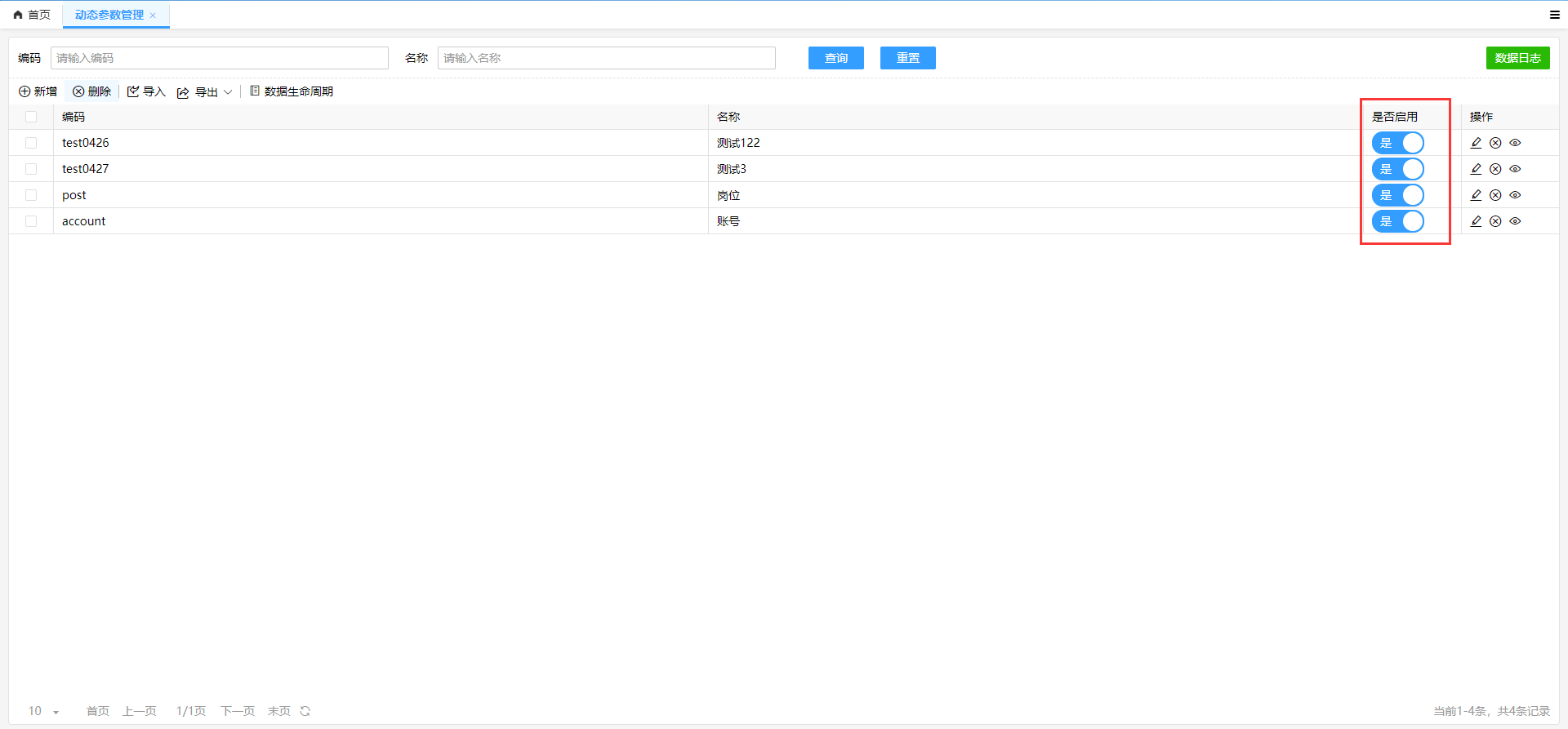Click the 查询 search button

click(x=835, y=58)
